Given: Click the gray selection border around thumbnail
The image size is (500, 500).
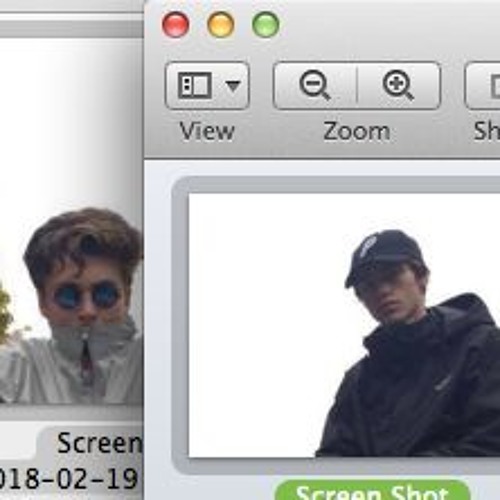Looking at the screenshot, I should pyautogui.click(x=180, y=325).
